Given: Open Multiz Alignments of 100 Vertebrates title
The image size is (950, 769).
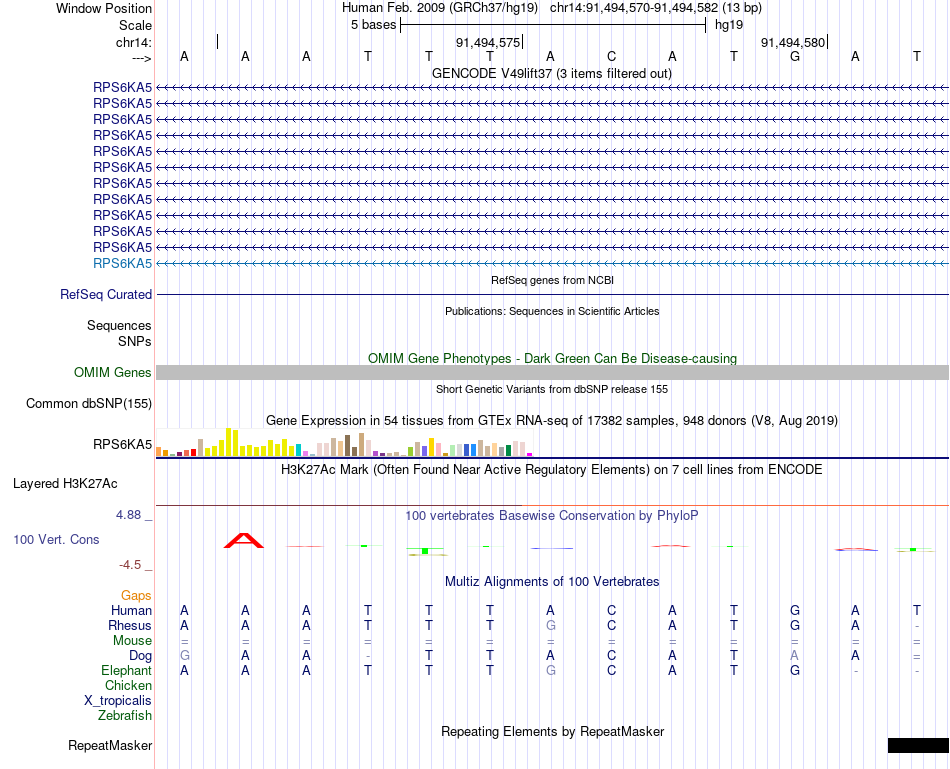Looking at the screenshot, I should click(552, 582).
